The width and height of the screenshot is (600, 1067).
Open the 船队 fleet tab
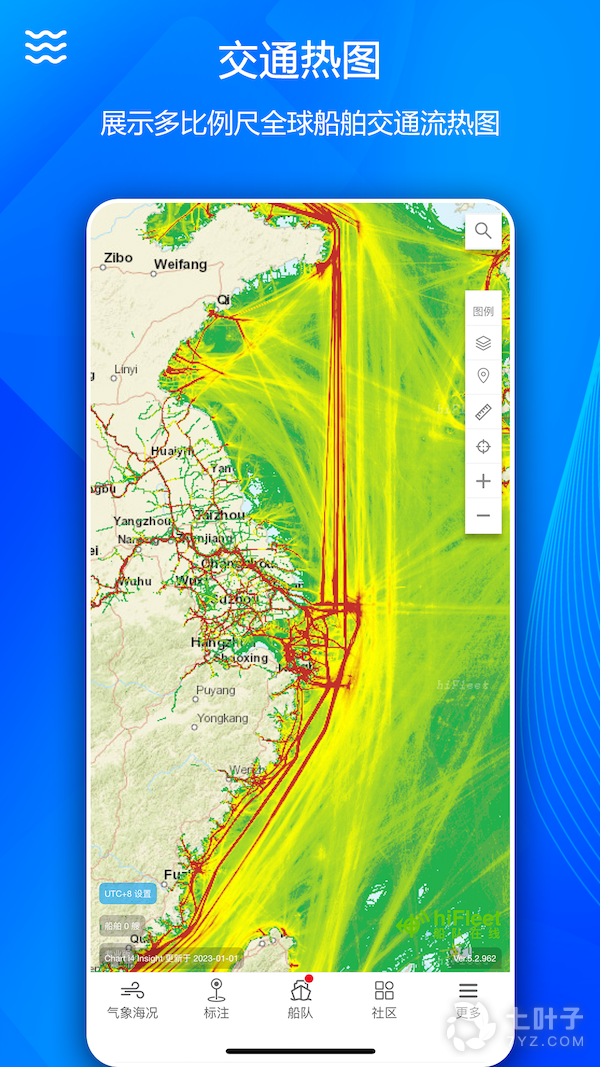click(300, 999)
